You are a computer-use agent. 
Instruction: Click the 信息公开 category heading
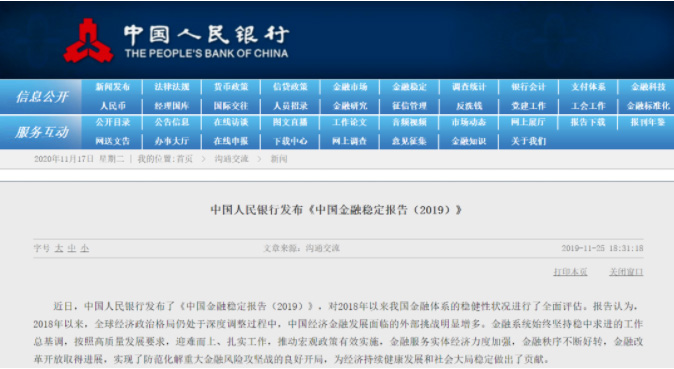(x=42, y=97)
